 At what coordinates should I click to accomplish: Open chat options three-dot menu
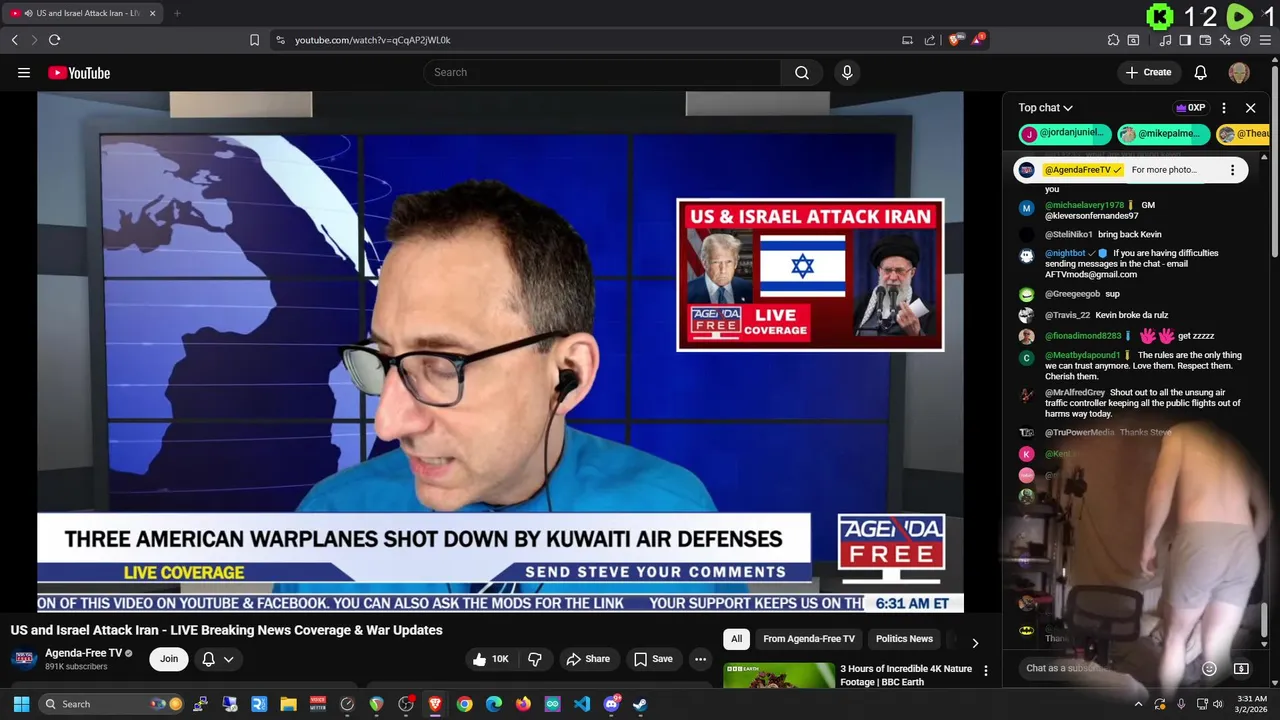point(1224,108)
